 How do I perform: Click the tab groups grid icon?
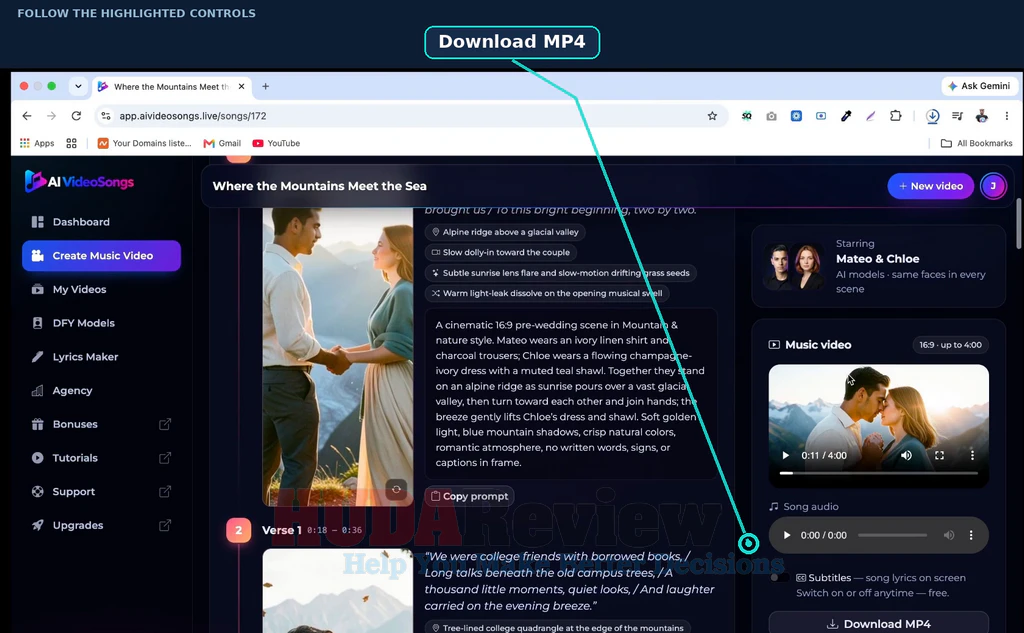71,143
